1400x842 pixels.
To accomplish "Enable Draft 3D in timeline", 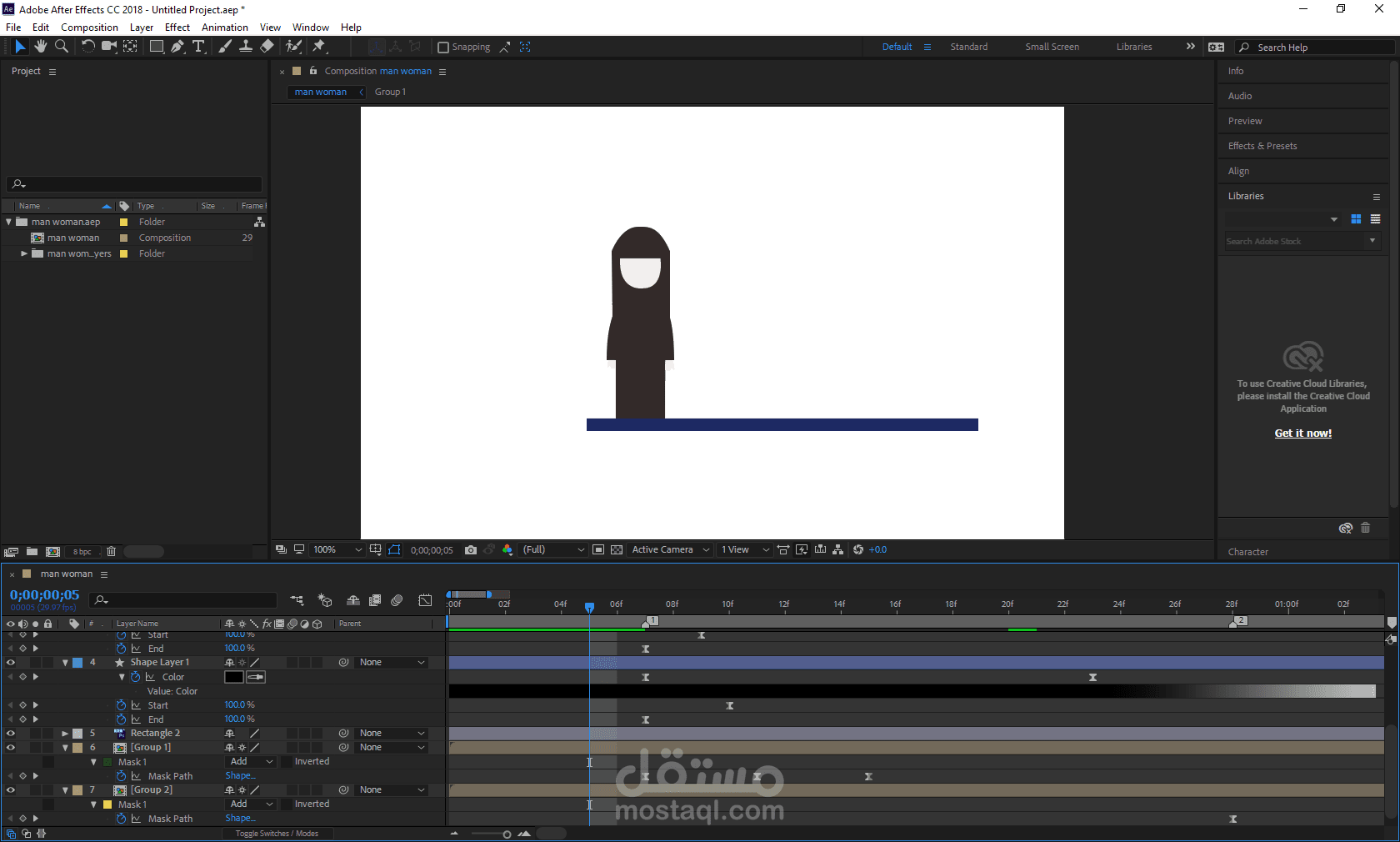I will (x=325, y=600).
